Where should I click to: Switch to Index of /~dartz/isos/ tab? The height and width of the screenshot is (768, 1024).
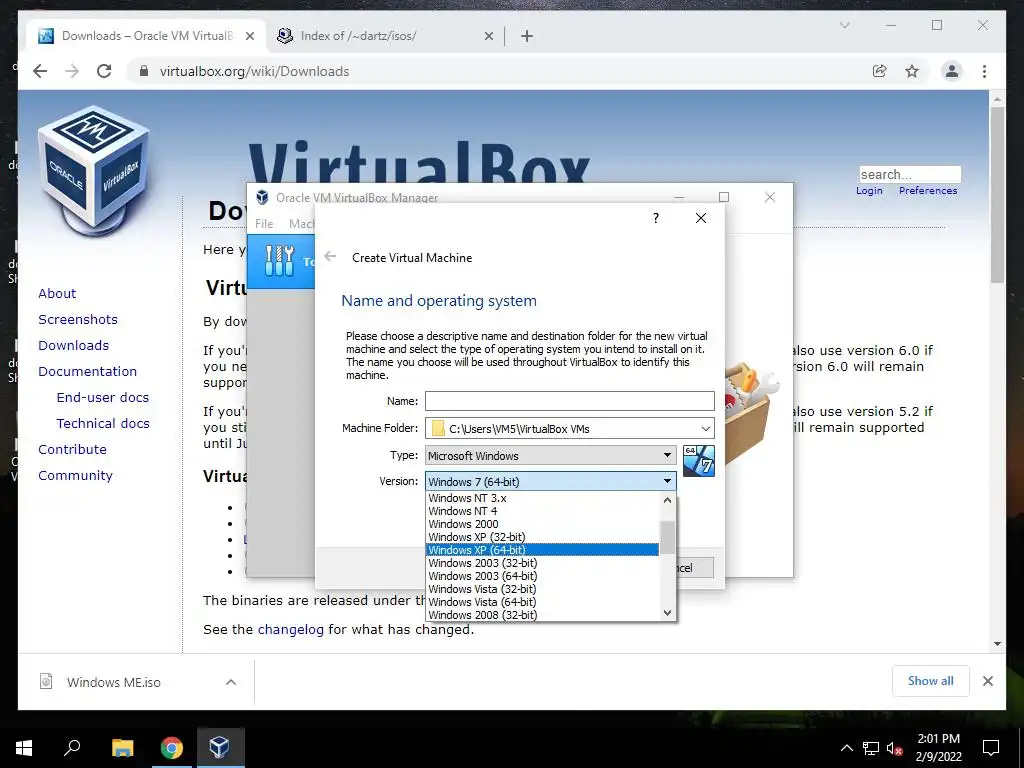pos(384,36)
